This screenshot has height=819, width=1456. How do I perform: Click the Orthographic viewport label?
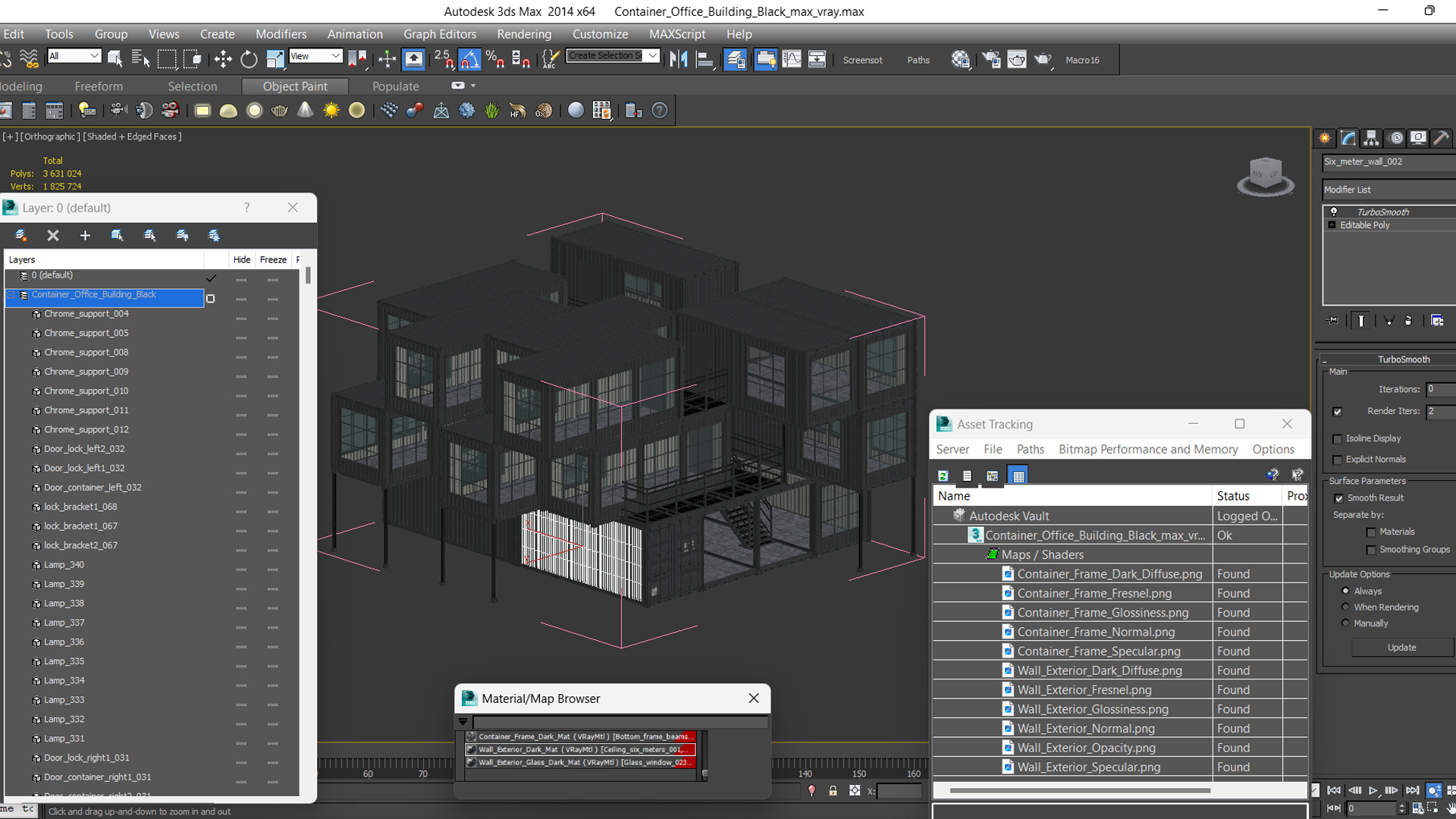click(x=50, y=136)
